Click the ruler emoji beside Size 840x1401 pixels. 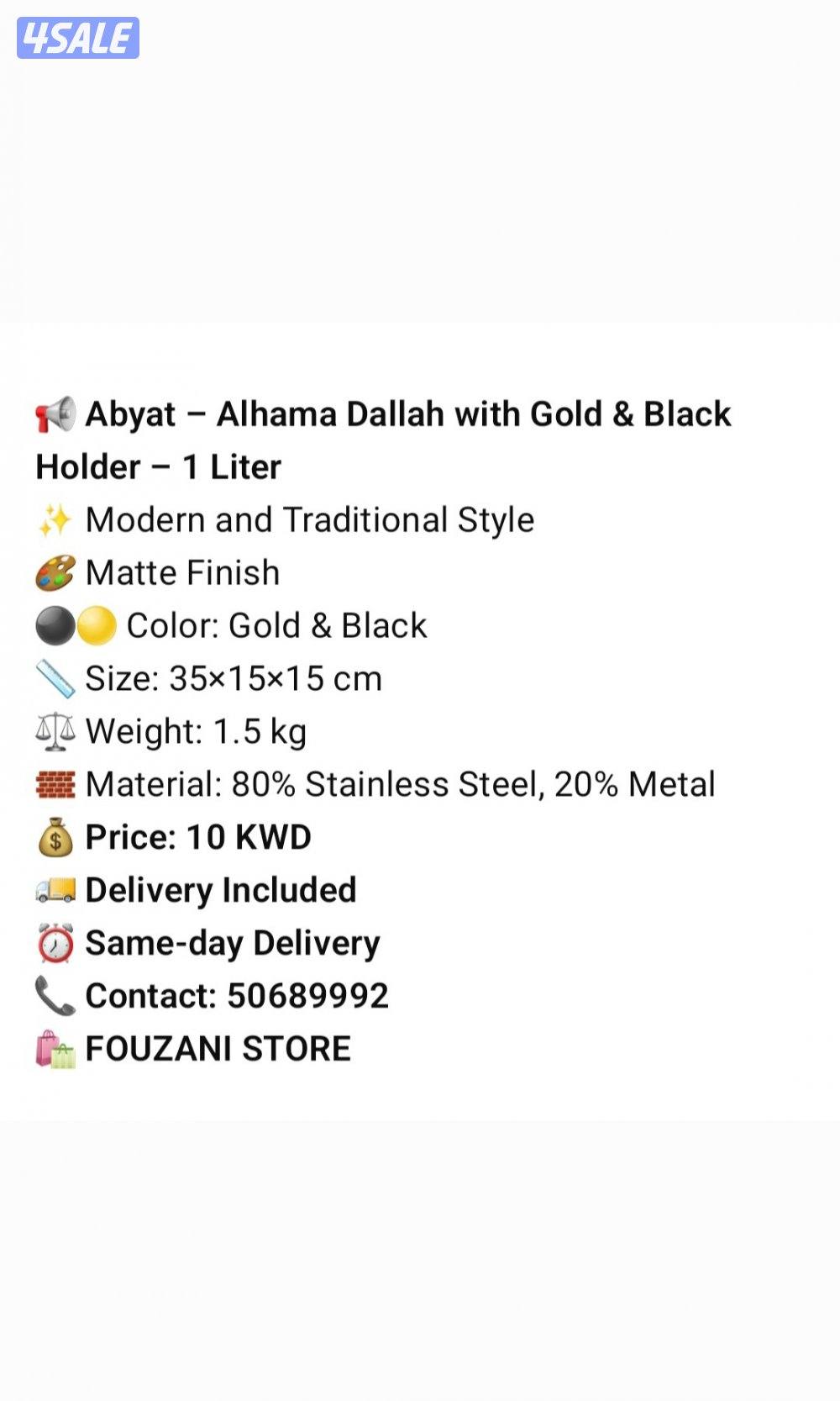tap(55, 679)
